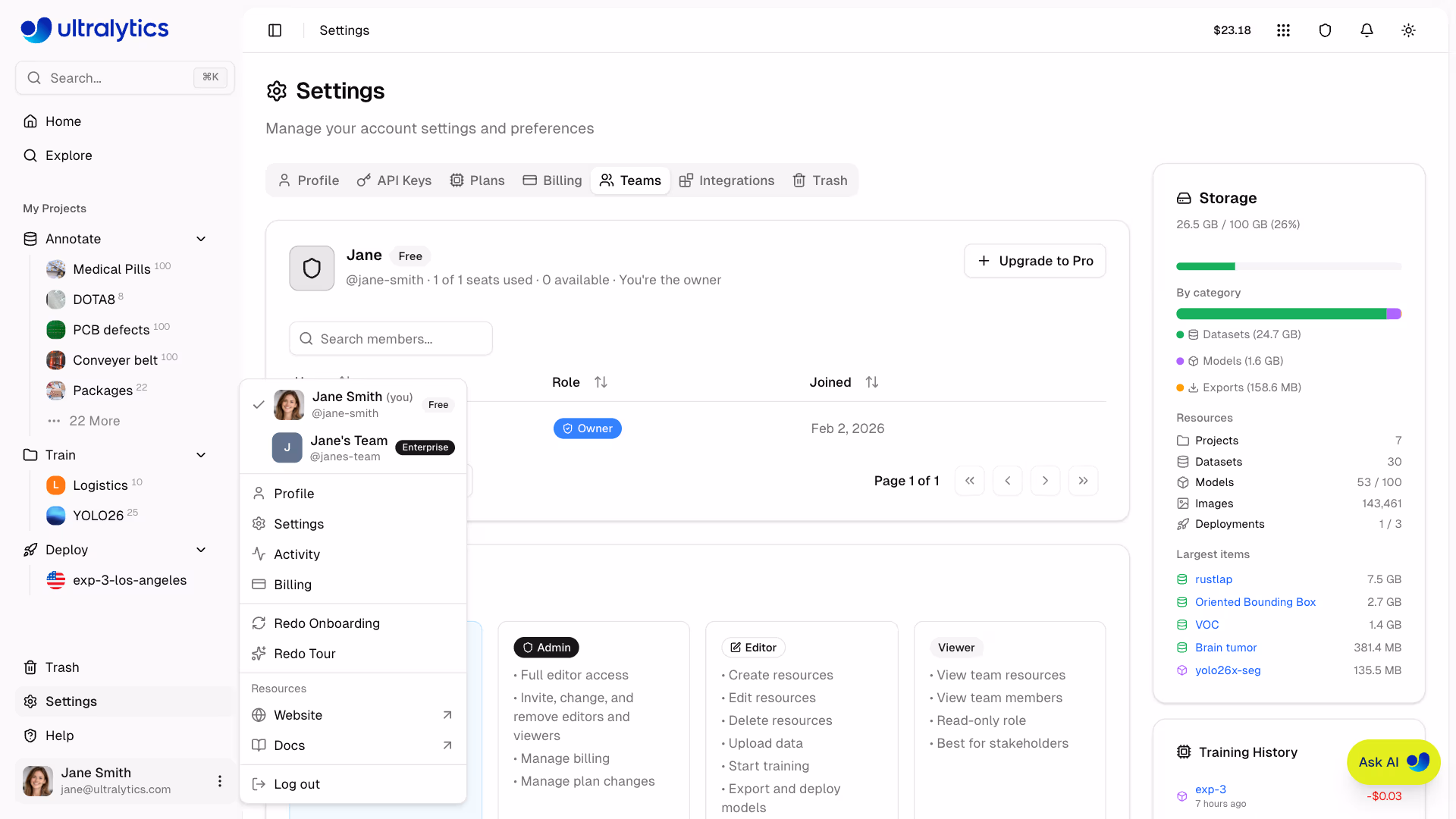This screenshot has width=1456, height=819.
Task: Select Profile in account menu
Action: click(x=353, y=494)
